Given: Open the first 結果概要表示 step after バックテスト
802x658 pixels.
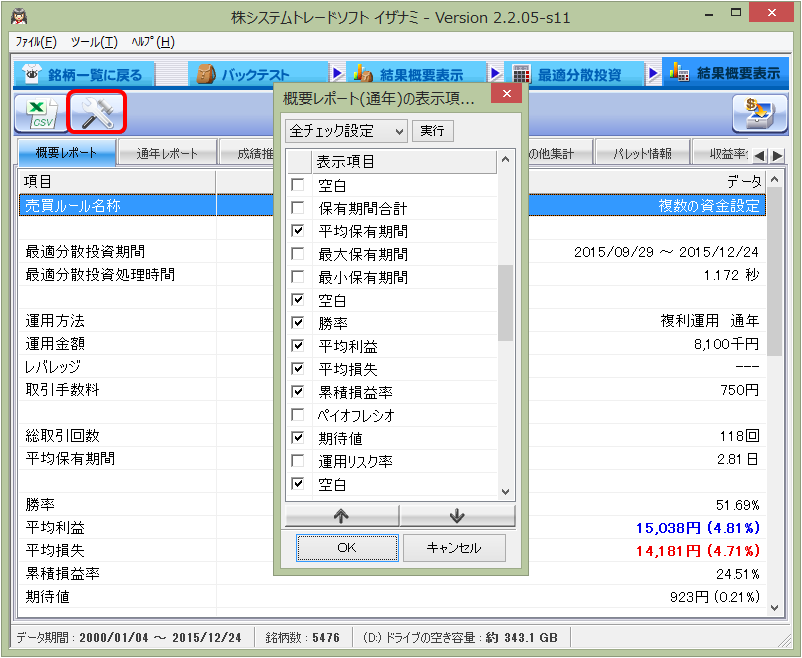Looking at the screenshot, I should (x=416, y=75).
